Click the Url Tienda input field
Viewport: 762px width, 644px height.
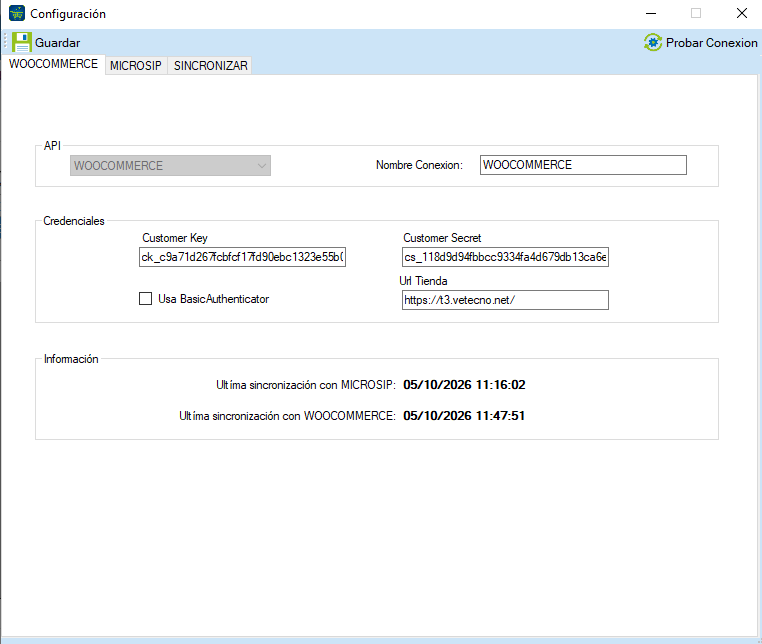pos(505,300)
